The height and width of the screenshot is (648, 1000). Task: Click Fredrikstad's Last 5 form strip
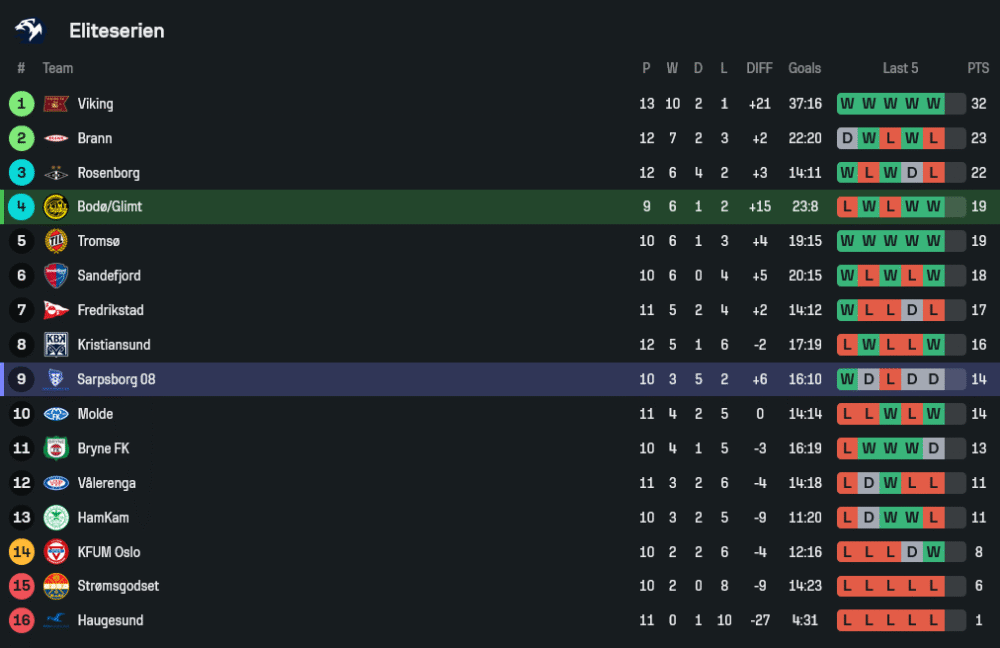tap(900, 311)
